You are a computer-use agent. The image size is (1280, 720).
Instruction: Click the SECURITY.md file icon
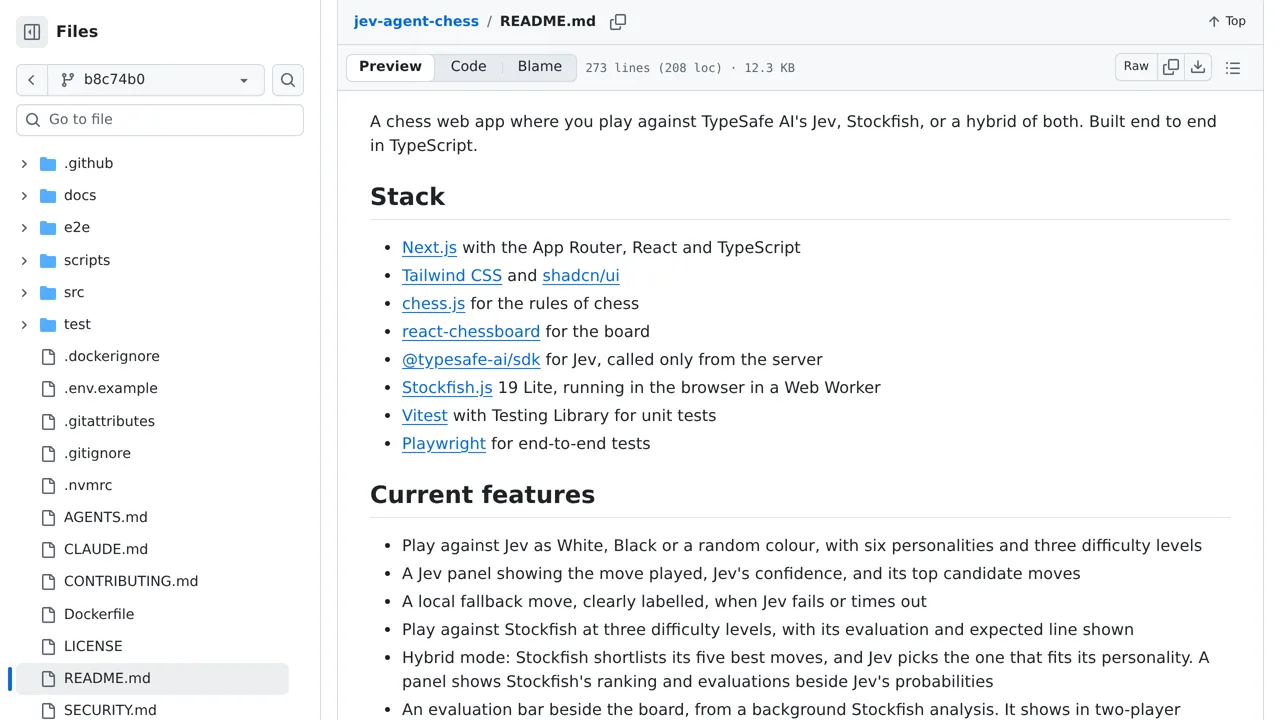coord(48,711)
